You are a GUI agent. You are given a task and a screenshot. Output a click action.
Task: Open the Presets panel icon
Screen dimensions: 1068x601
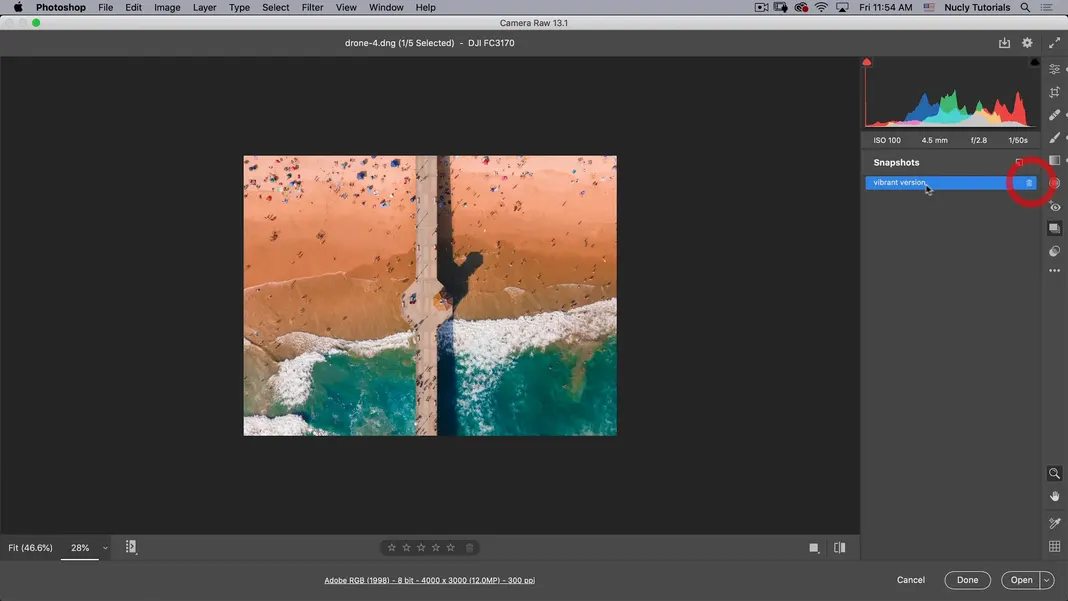[1054, 251]
